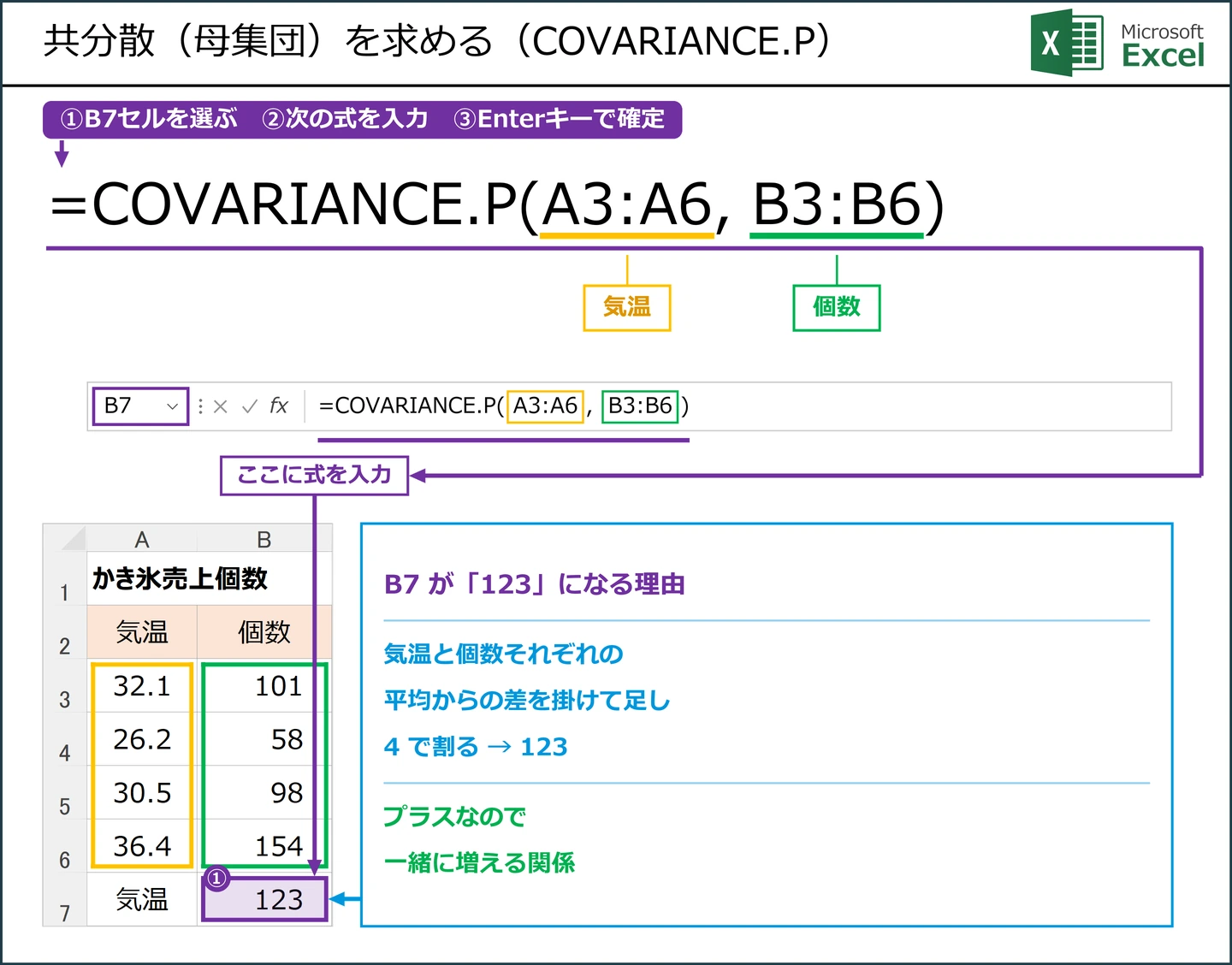Image resolution: width=1232 pixels, height=965 pixels.
Task: Select cell A6 containing 36.4
Action: click(142, 847)
